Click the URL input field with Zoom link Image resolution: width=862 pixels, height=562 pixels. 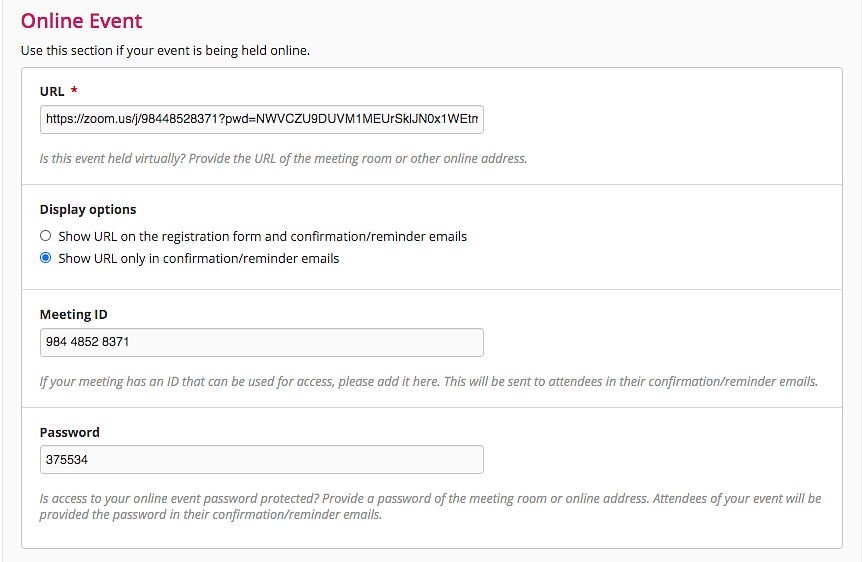coord(262,119)
